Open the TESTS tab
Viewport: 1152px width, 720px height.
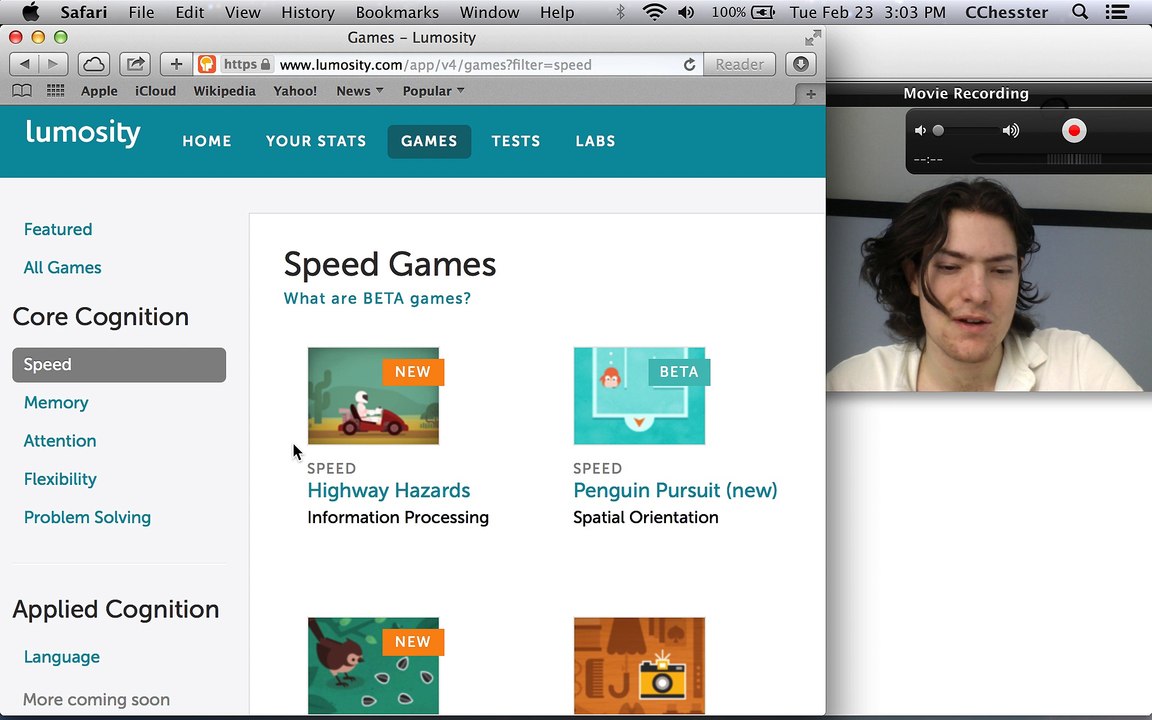[516, 141]
